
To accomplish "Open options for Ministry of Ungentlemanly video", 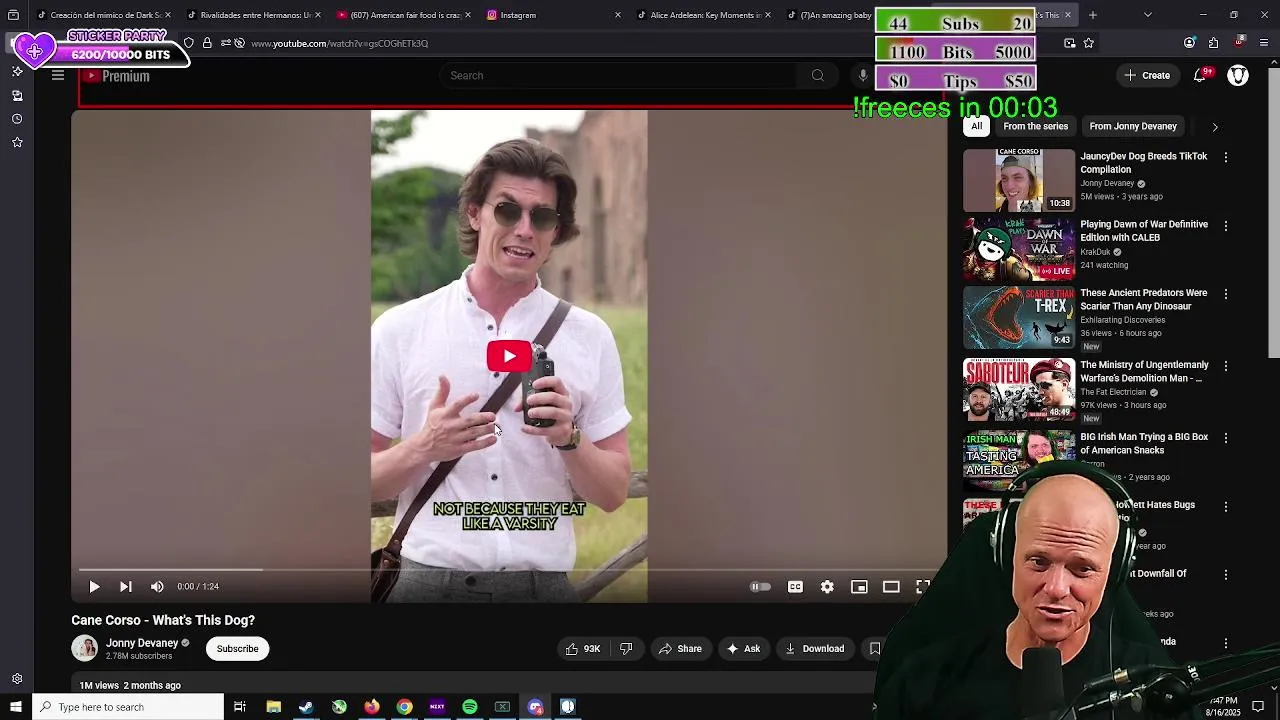I will 1226,367.
